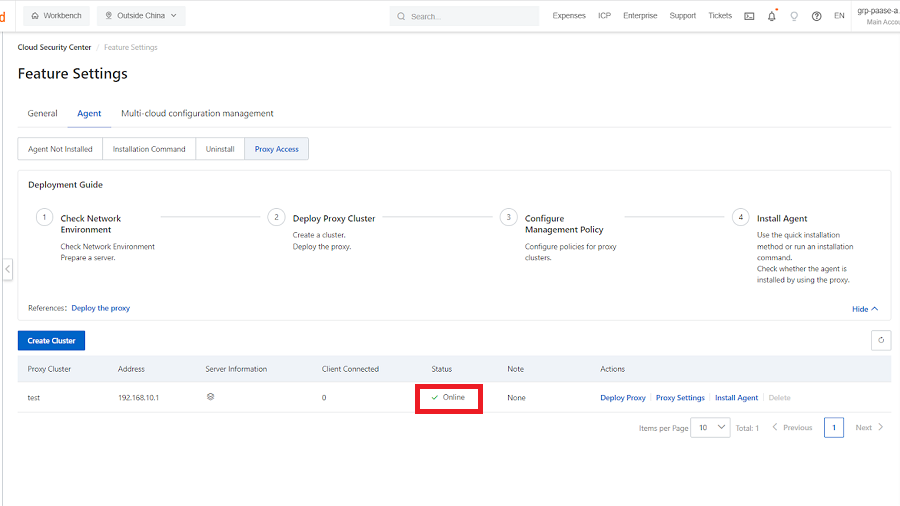The height and width of the screenshot is (506, 900).
Task: Click the Create Cluster button
Action: click(52, 340)
